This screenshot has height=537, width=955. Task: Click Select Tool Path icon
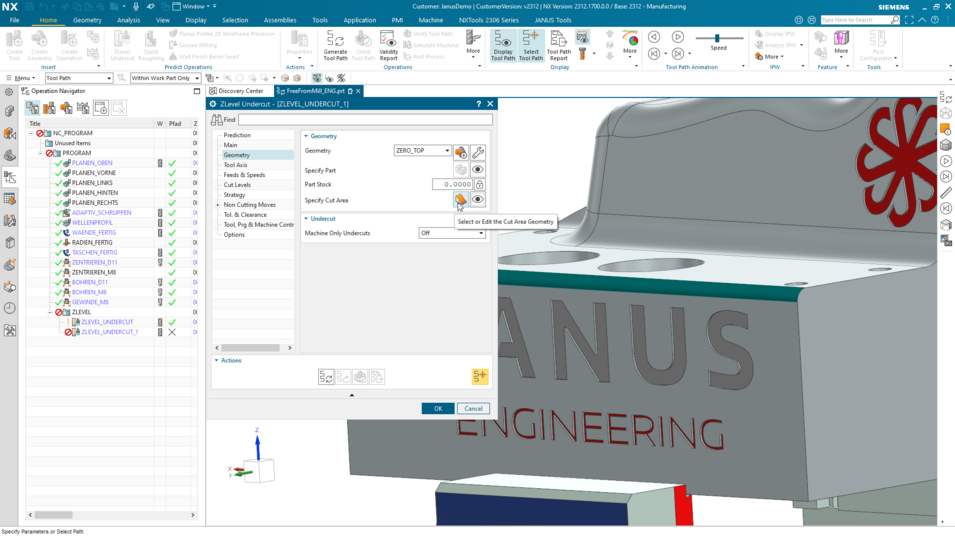point(530,46)
